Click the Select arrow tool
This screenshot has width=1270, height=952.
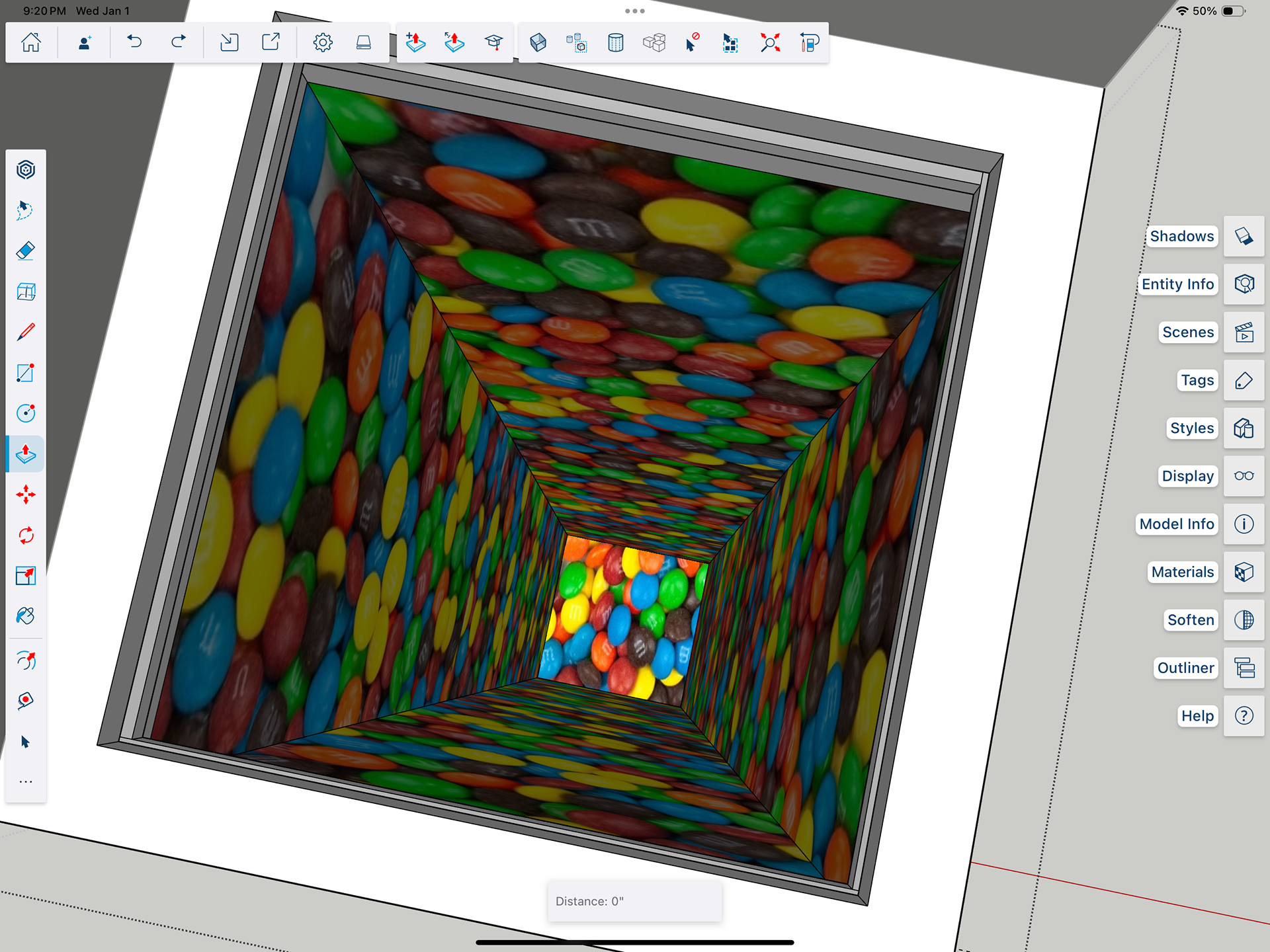click(x=25, y=742)
